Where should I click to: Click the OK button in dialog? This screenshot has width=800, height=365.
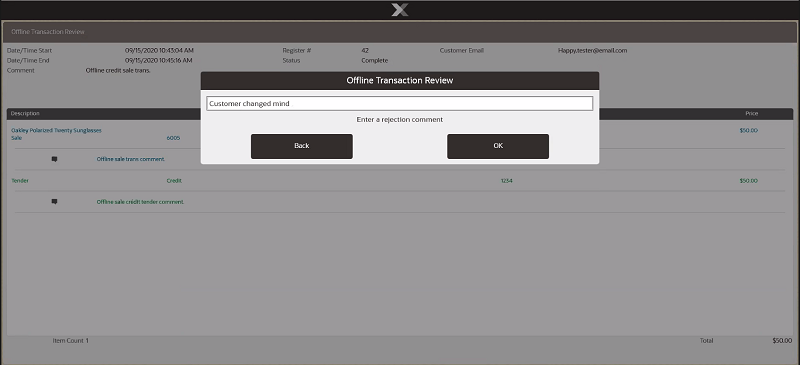click(x=498, y=146)
